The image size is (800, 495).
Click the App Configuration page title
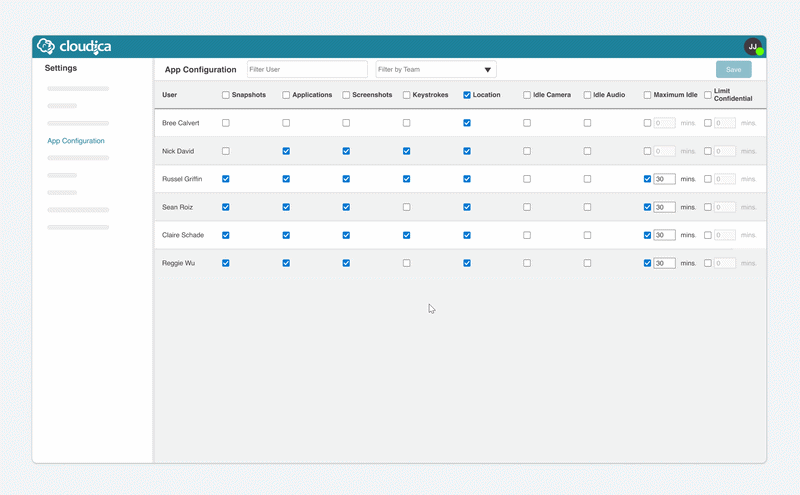click(201, 69)
